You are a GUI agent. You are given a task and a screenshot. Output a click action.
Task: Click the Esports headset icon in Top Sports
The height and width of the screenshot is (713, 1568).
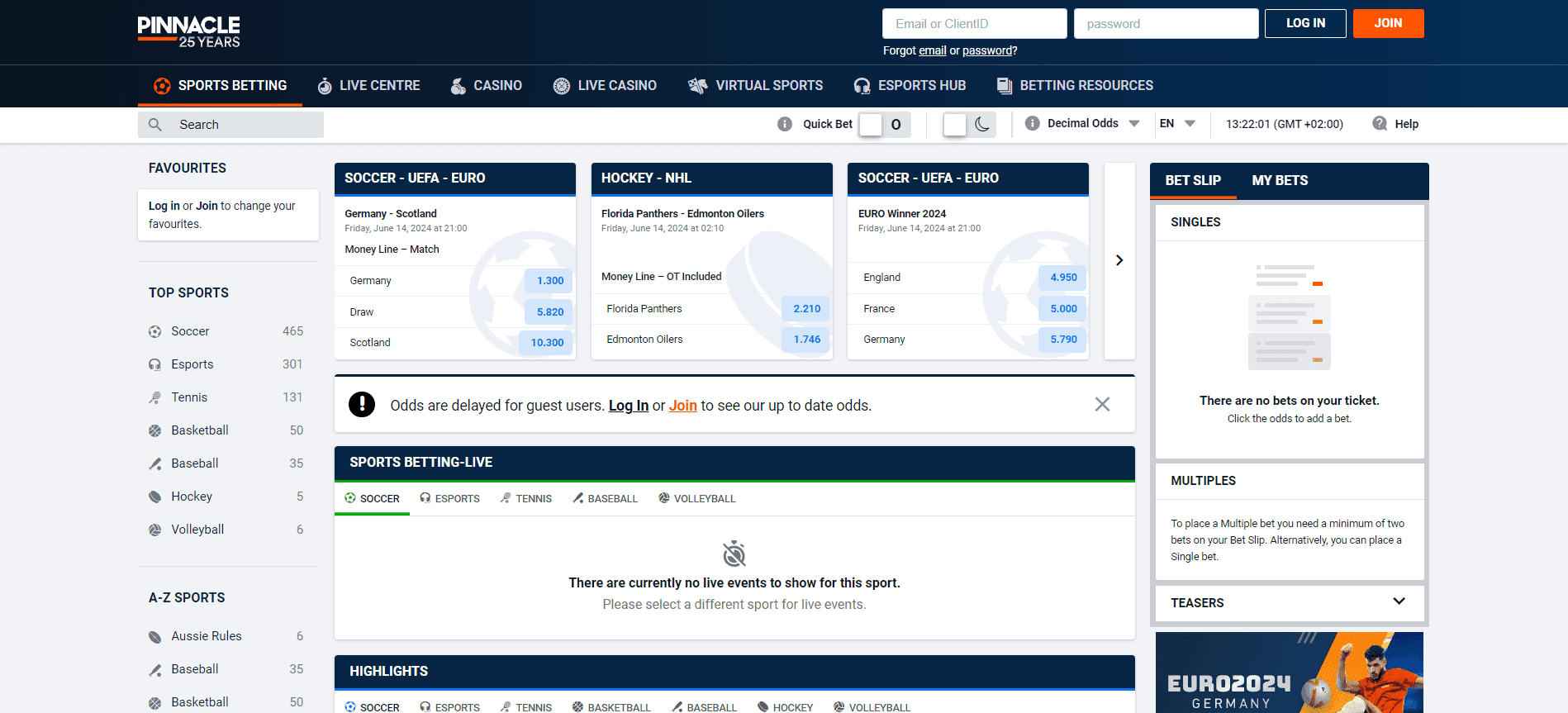coord(154,364)
